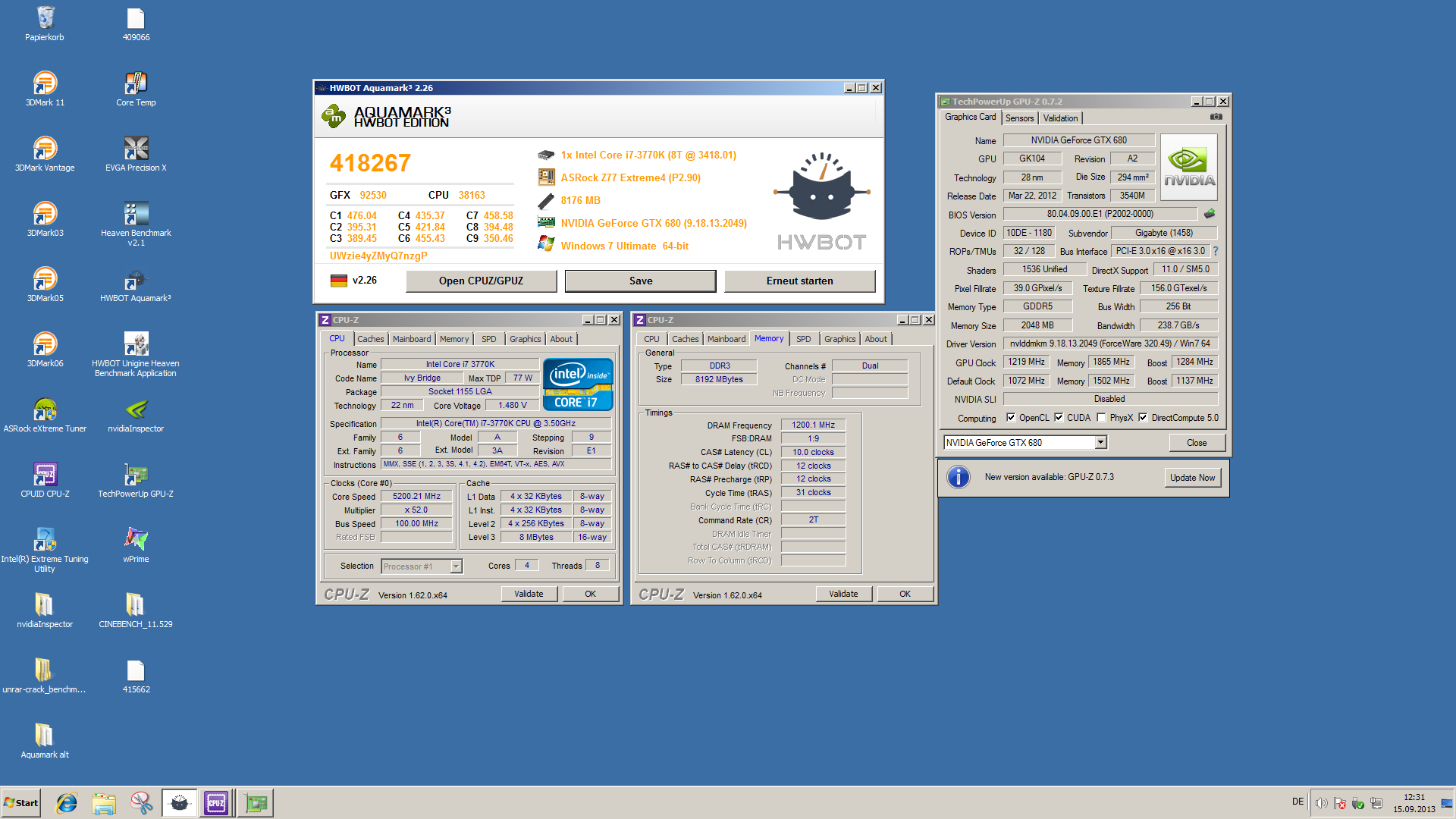Open About tab in left CPU-Z window
This screenshot has width=1456, height=819.
(561, 339)
